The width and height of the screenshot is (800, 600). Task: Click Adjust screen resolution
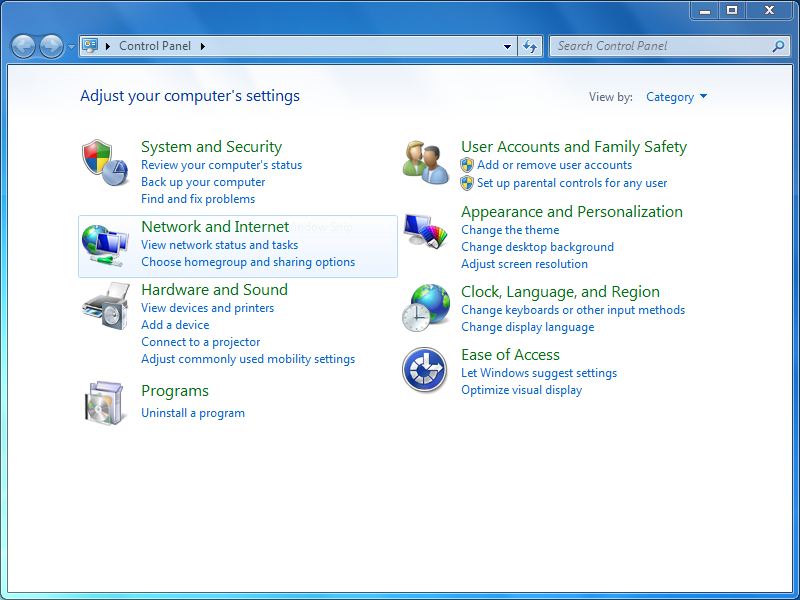[x=524, y=264]
